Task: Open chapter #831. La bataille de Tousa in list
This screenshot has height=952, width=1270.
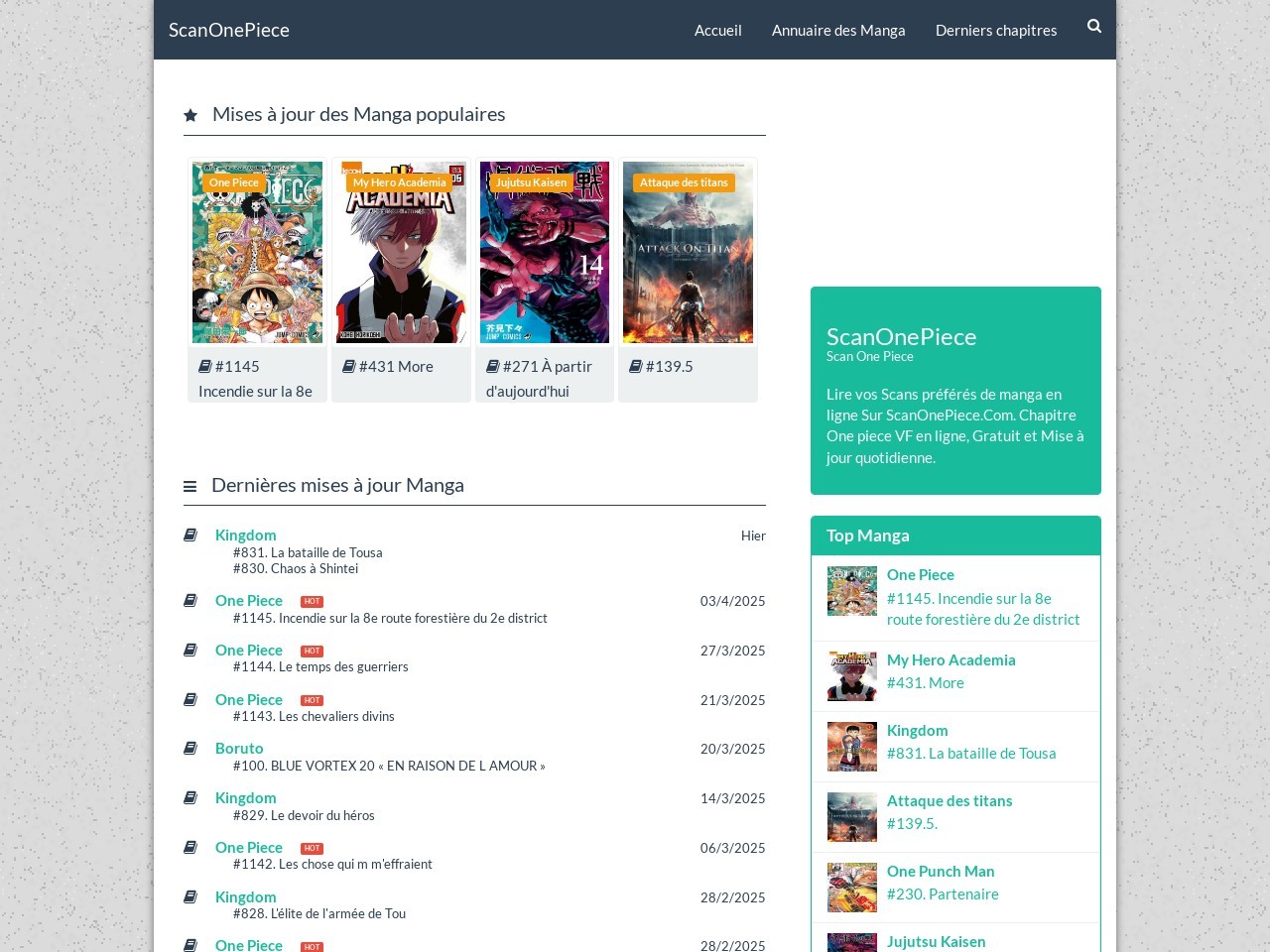Action: [x=308, y=552]
